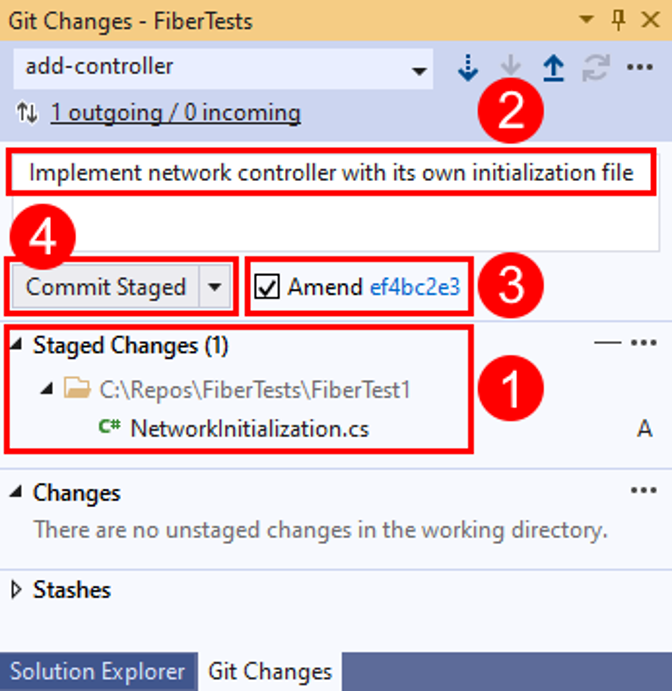Uncheck the Amend checkbox
Viewport: 672px width, 691px height.
[266, 288]
